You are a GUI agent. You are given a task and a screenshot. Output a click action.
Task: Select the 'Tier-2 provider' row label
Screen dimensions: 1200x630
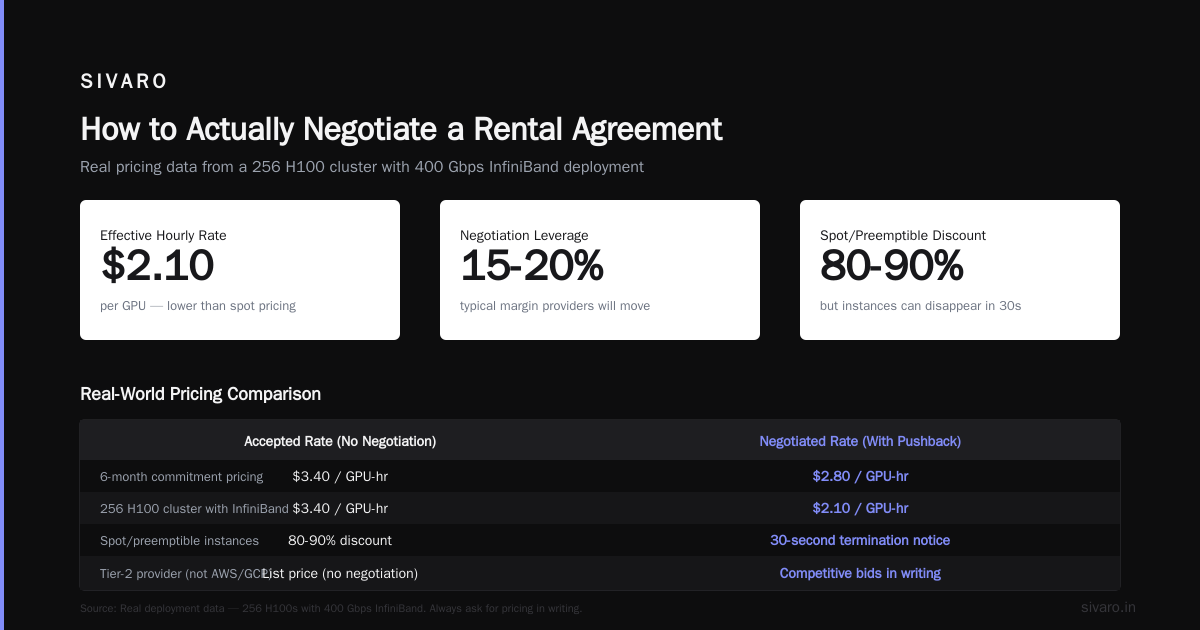click(x=186, y=574)
